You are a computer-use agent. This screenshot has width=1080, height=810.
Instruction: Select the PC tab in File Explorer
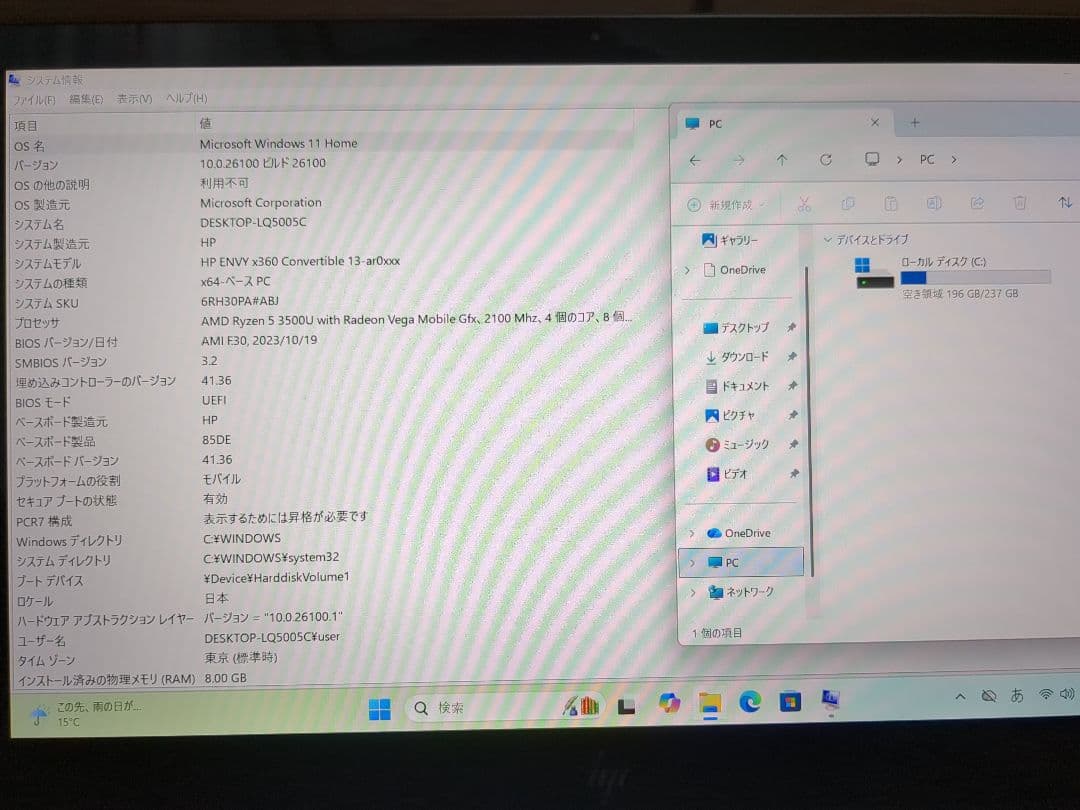[x=782, y=123]
